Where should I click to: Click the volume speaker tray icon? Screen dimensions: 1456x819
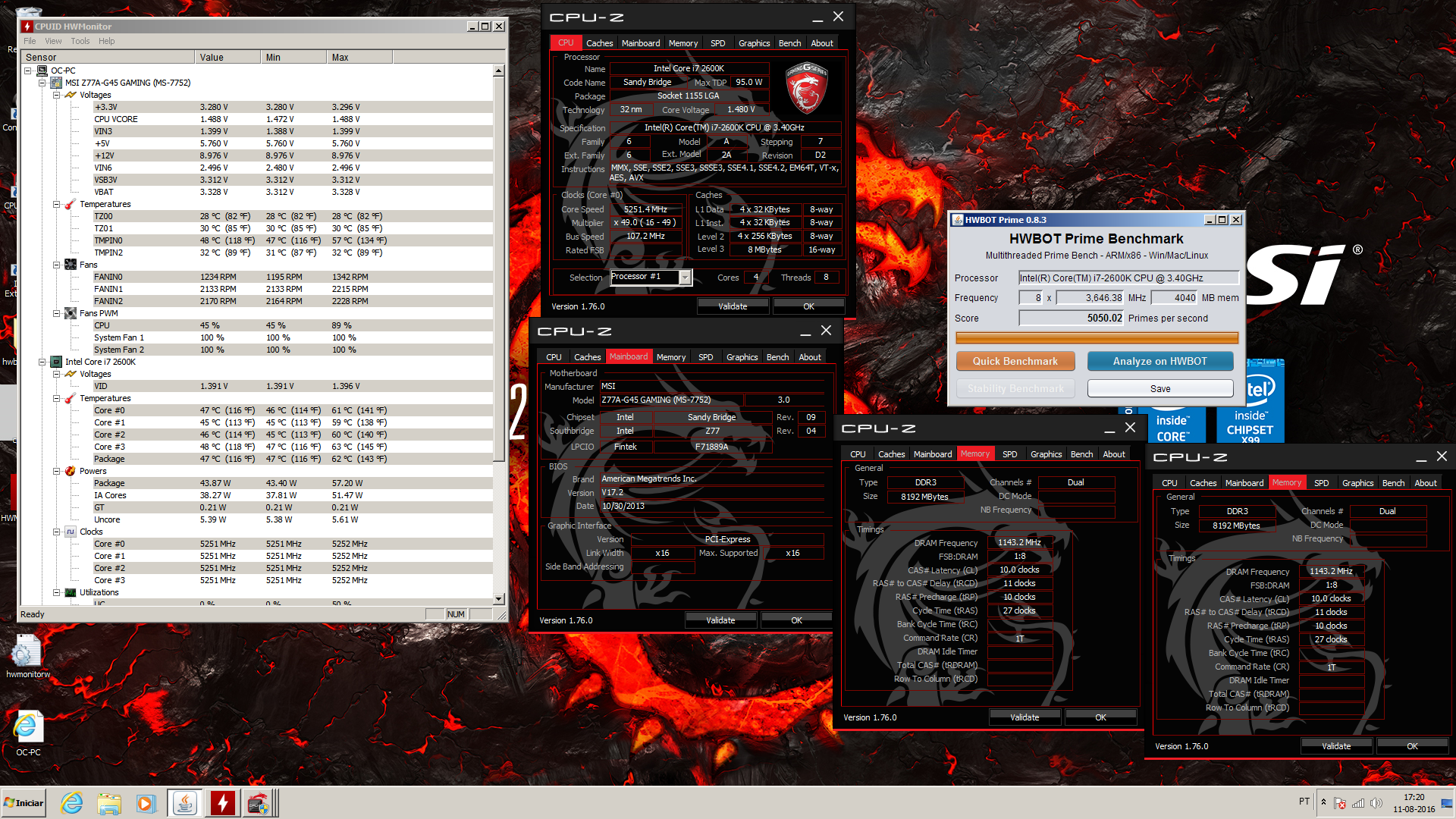pos(1376,803)
